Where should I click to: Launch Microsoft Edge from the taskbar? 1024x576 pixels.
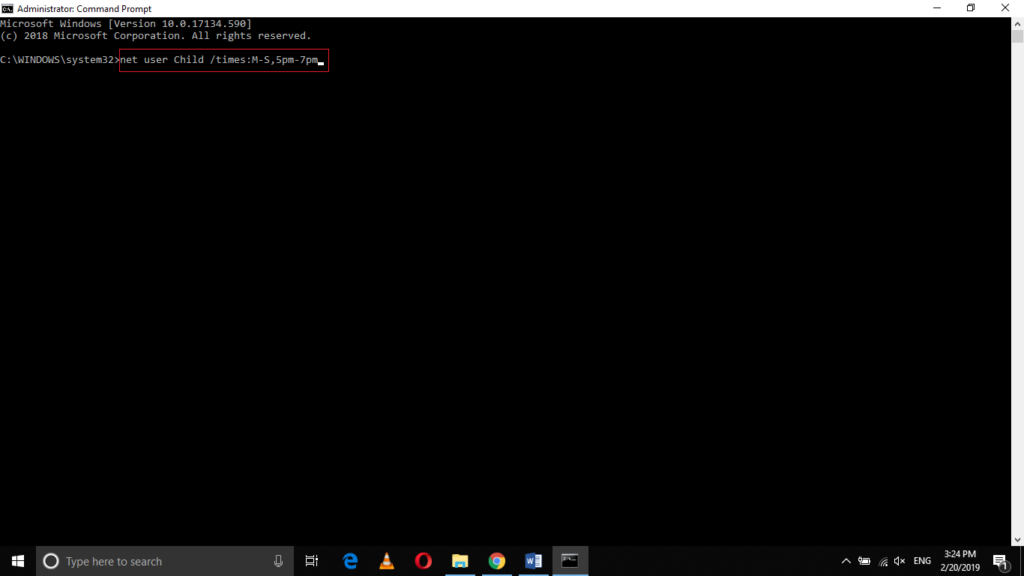pos(350,561)
